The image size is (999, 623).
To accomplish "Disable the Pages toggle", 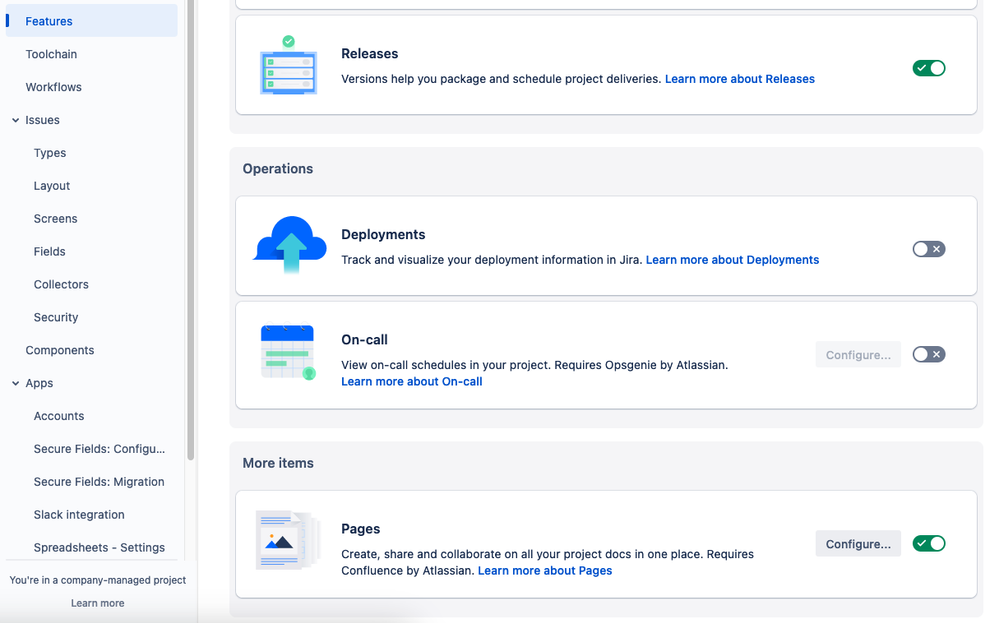I will click(x=928, y=543).
